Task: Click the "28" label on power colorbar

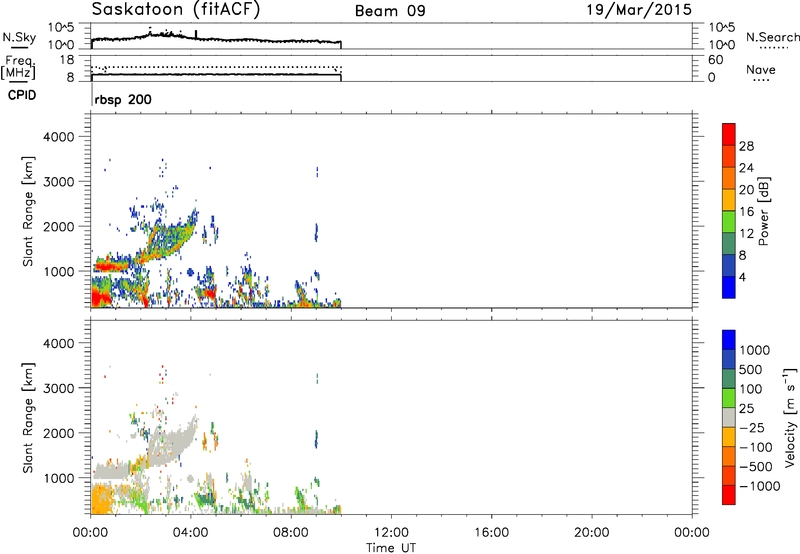Action: point(746,146)
